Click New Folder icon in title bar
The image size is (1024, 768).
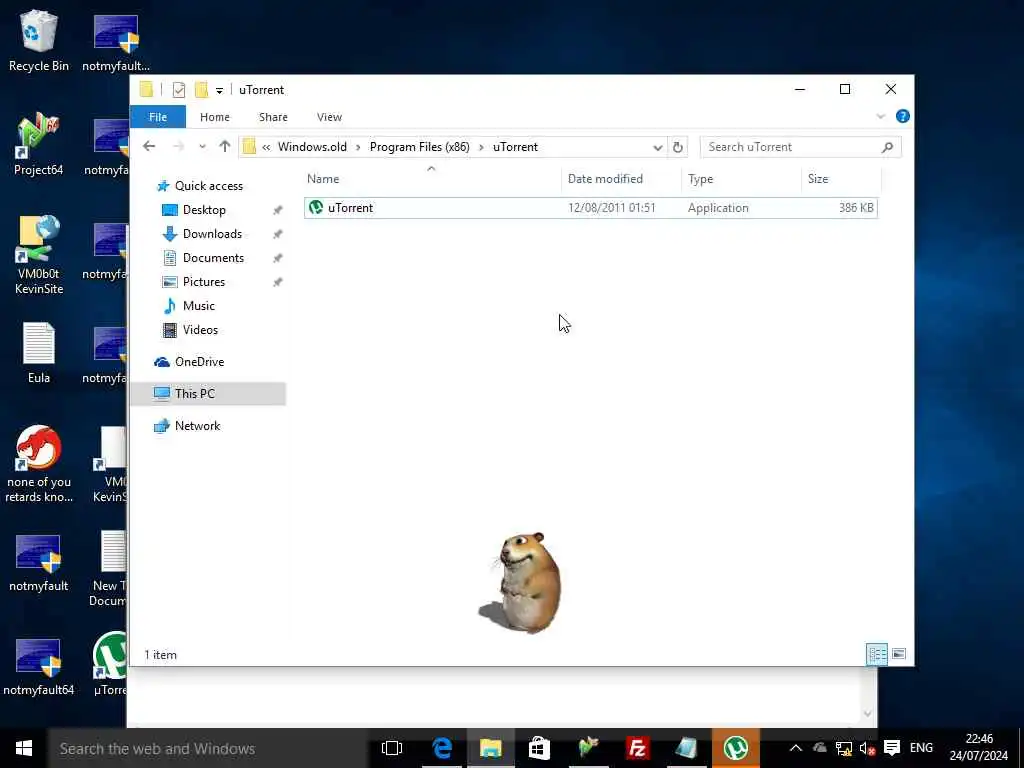(202, 89)
